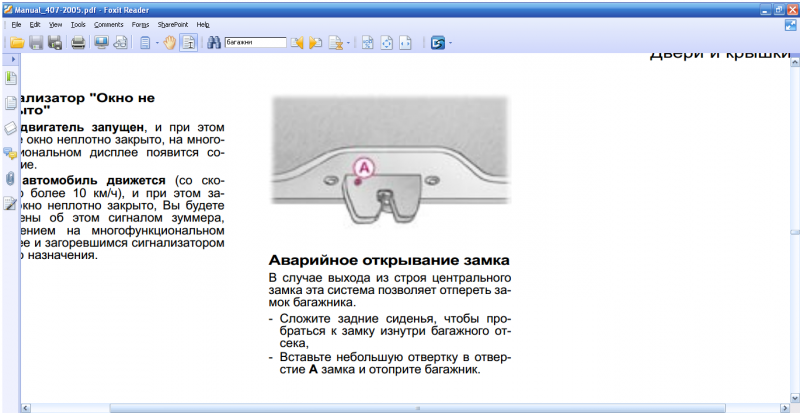Click the horizontal scrollbar at bottom
The width and height of the screenshot is (800, 413).
(400, 408)
